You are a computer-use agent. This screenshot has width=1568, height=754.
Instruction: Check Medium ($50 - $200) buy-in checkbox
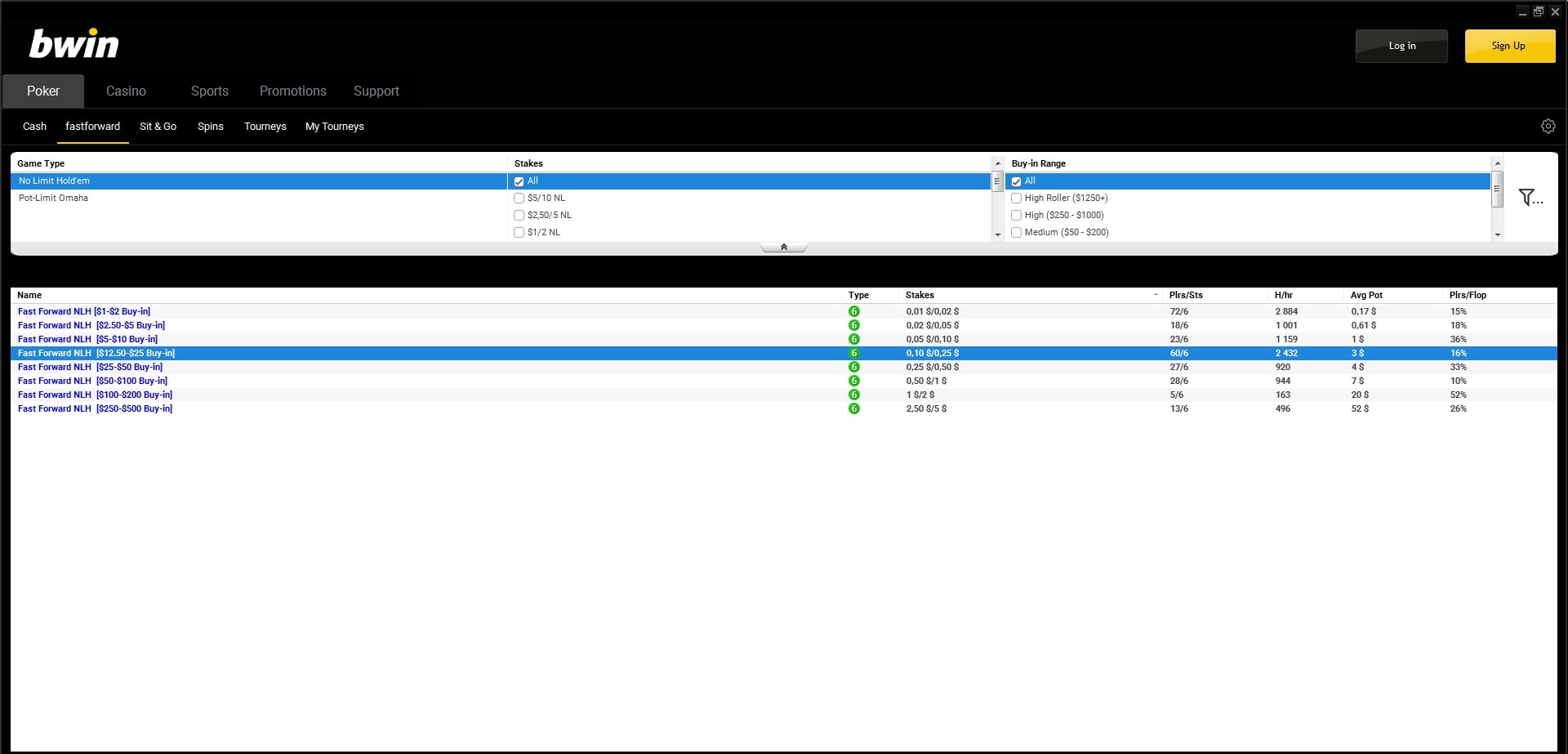point(1016,232)
